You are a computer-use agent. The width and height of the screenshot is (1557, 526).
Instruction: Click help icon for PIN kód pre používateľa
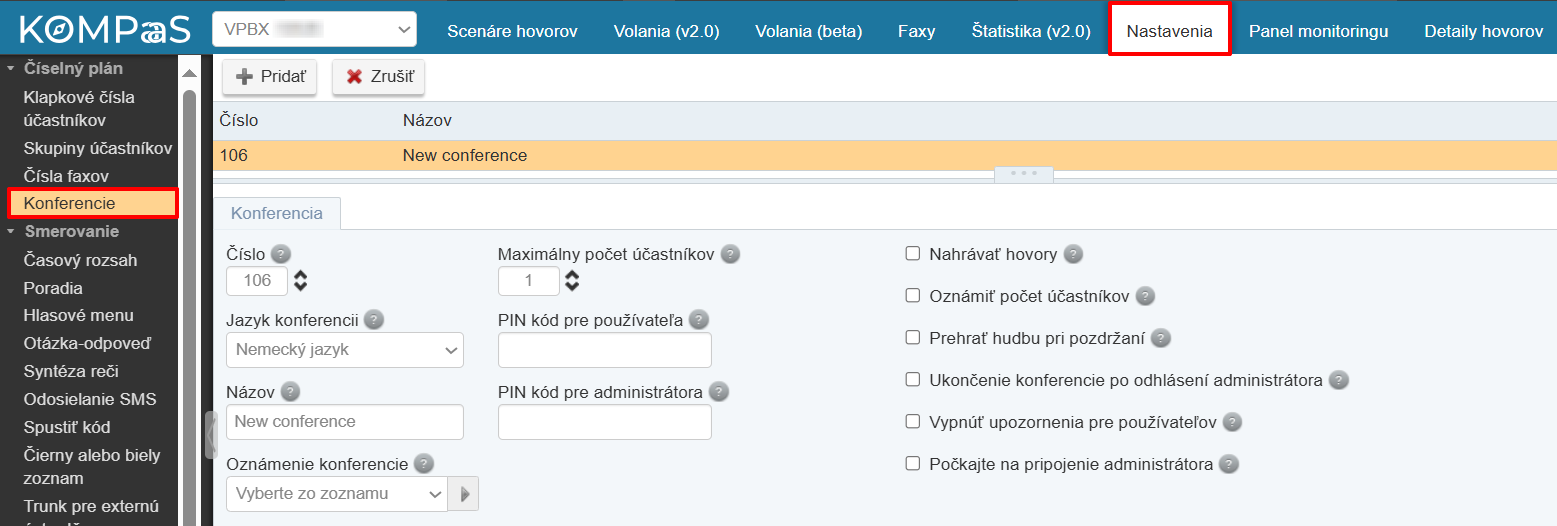point(699,320)
